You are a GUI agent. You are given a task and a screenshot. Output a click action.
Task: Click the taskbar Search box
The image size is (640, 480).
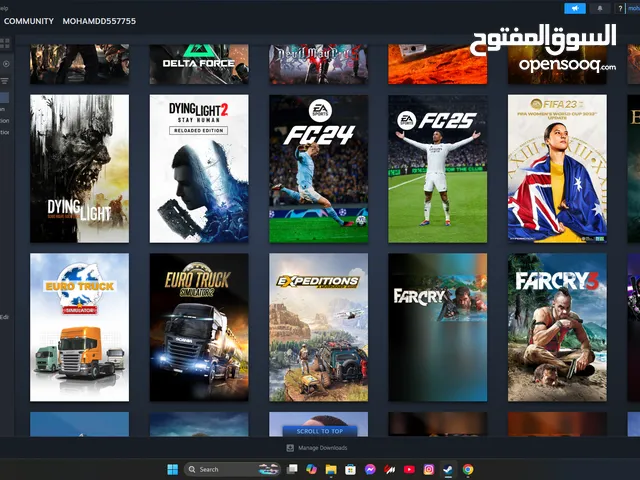coord(232,469)
